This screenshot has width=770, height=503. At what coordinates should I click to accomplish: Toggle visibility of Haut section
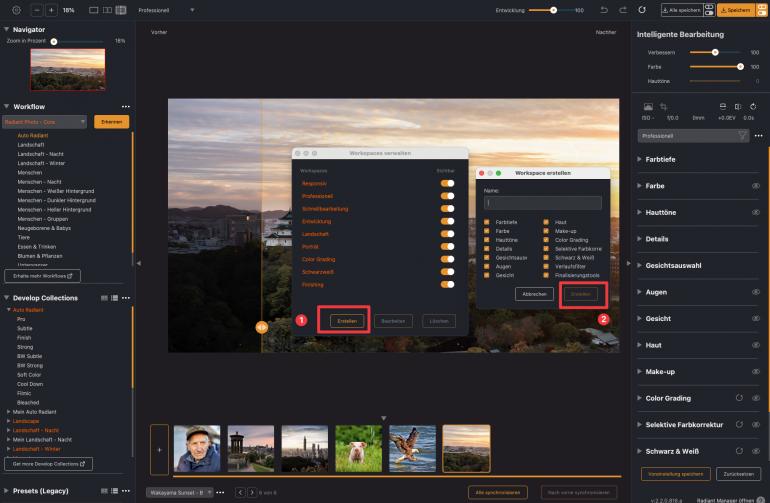point(756,345)
